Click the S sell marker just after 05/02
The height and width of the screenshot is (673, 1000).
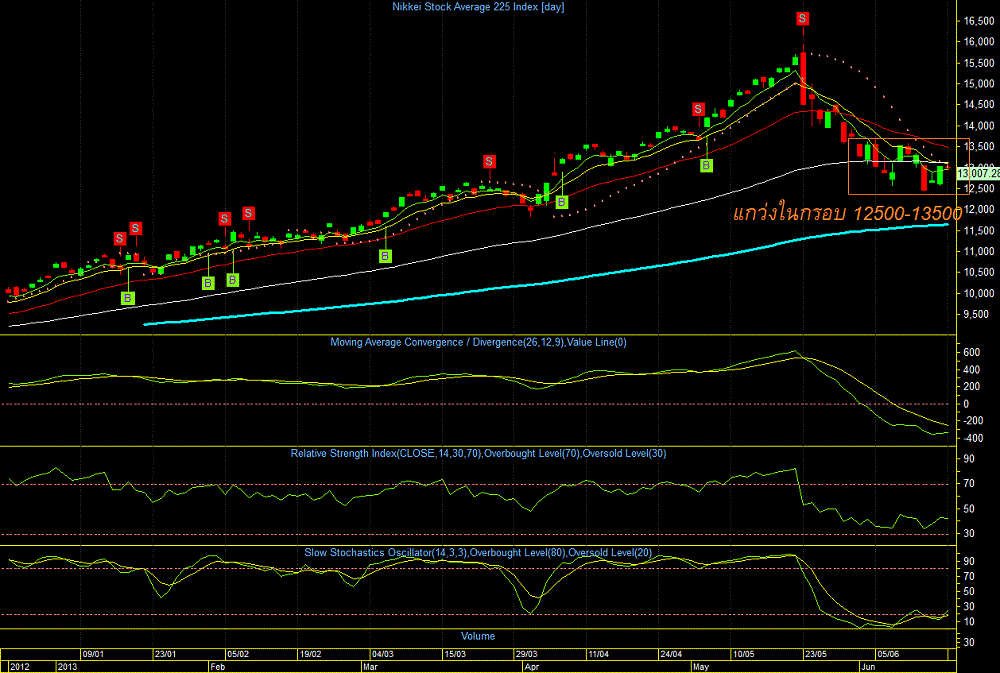coord(249,212)
